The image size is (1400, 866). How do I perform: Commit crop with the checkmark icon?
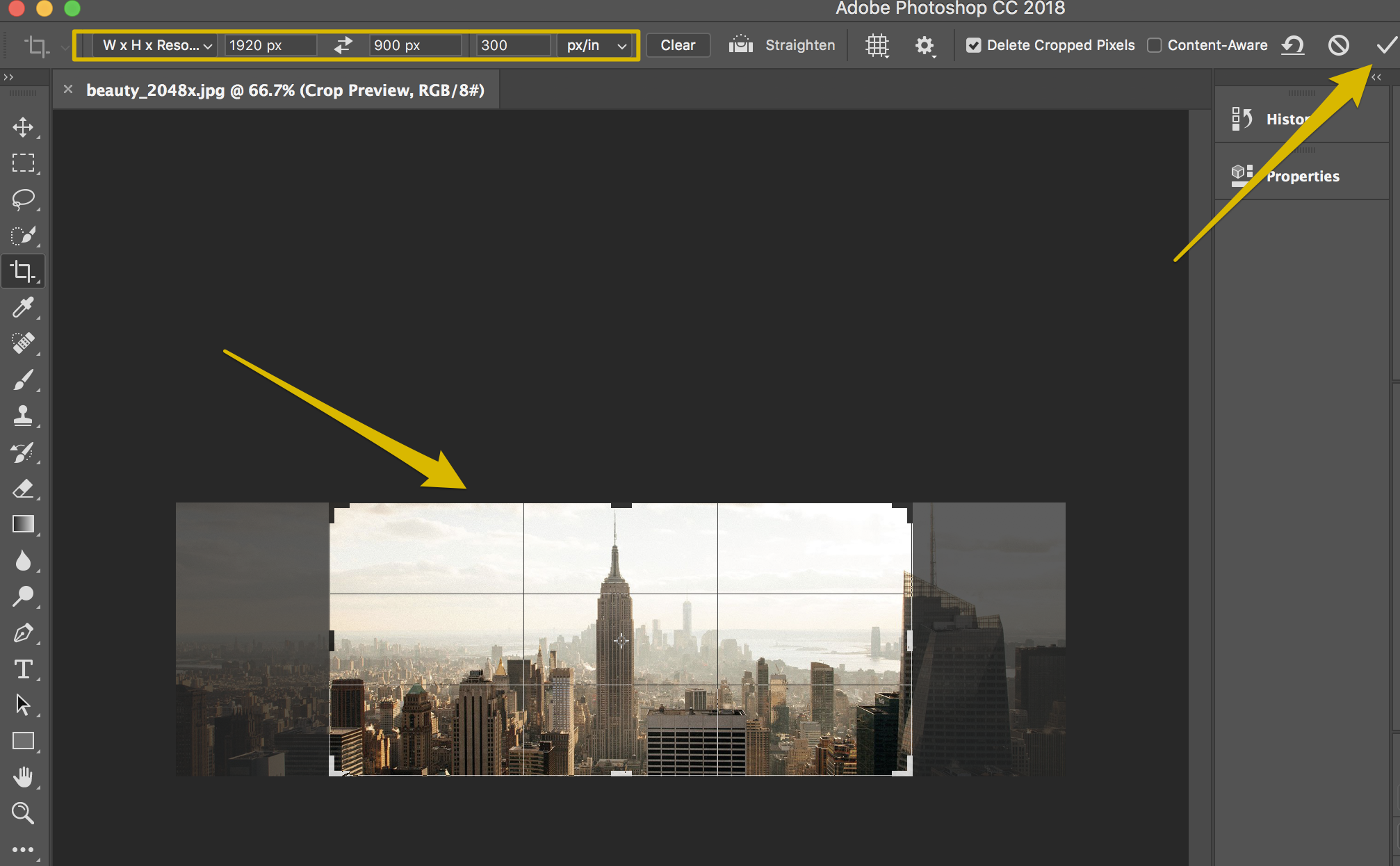tap(1386, 45)
